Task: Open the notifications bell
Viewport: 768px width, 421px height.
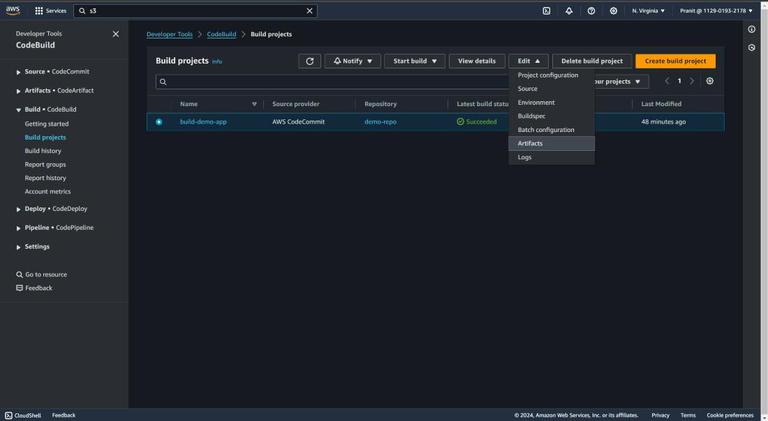Action: click(x=569, y=11)
